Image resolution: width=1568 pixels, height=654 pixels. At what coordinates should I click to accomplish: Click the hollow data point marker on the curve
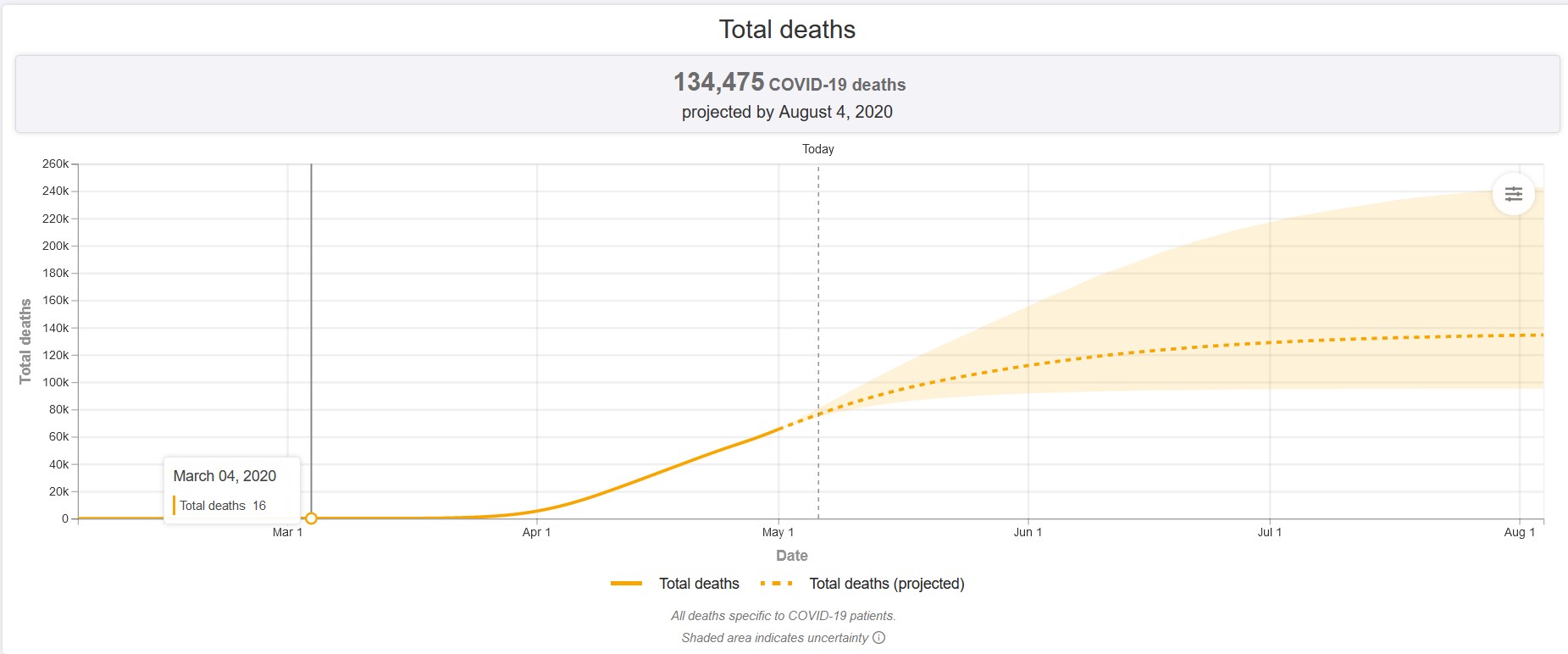pyautogui.click(x=311, y=518)
